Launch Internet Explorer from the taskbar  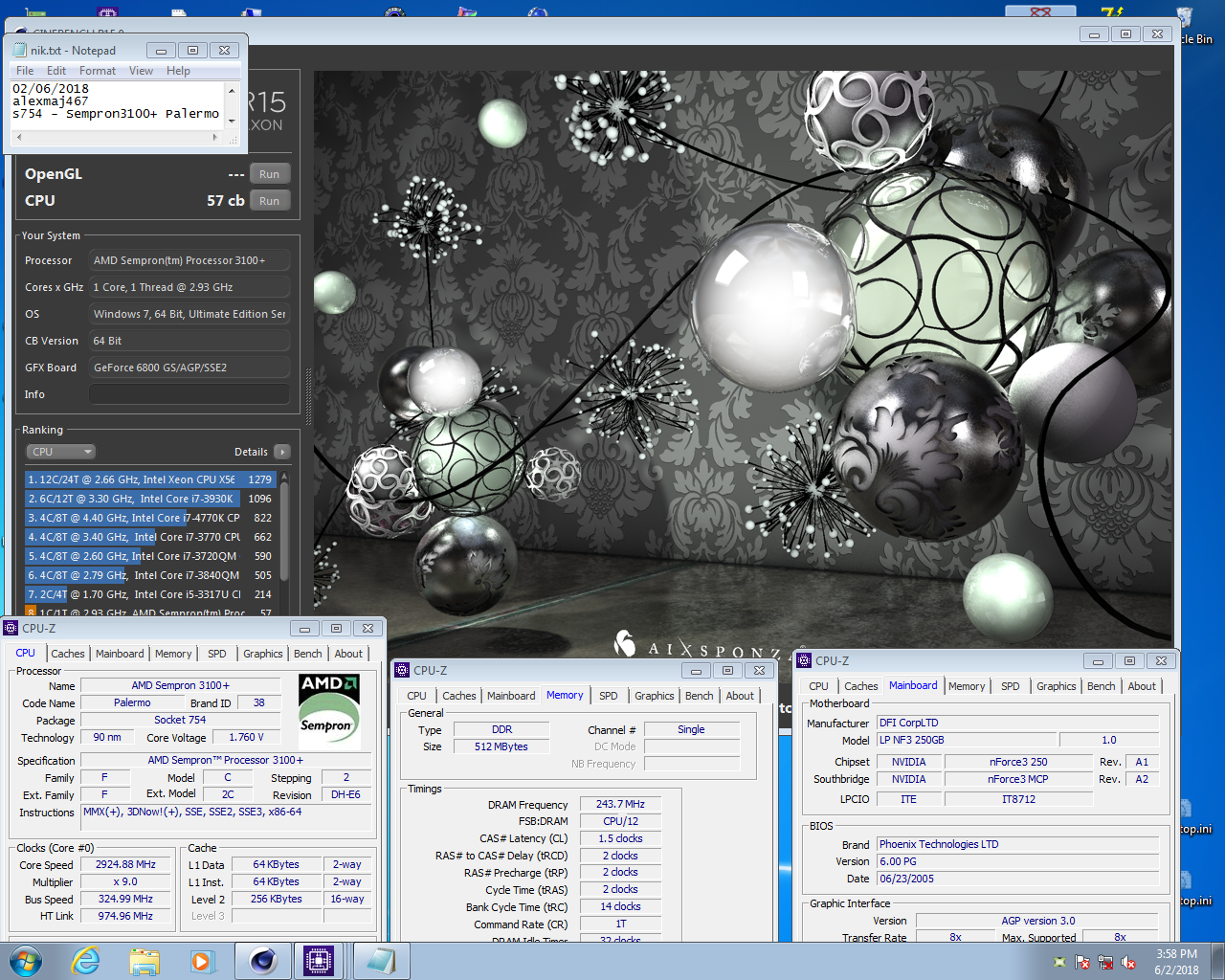(86, 961)
